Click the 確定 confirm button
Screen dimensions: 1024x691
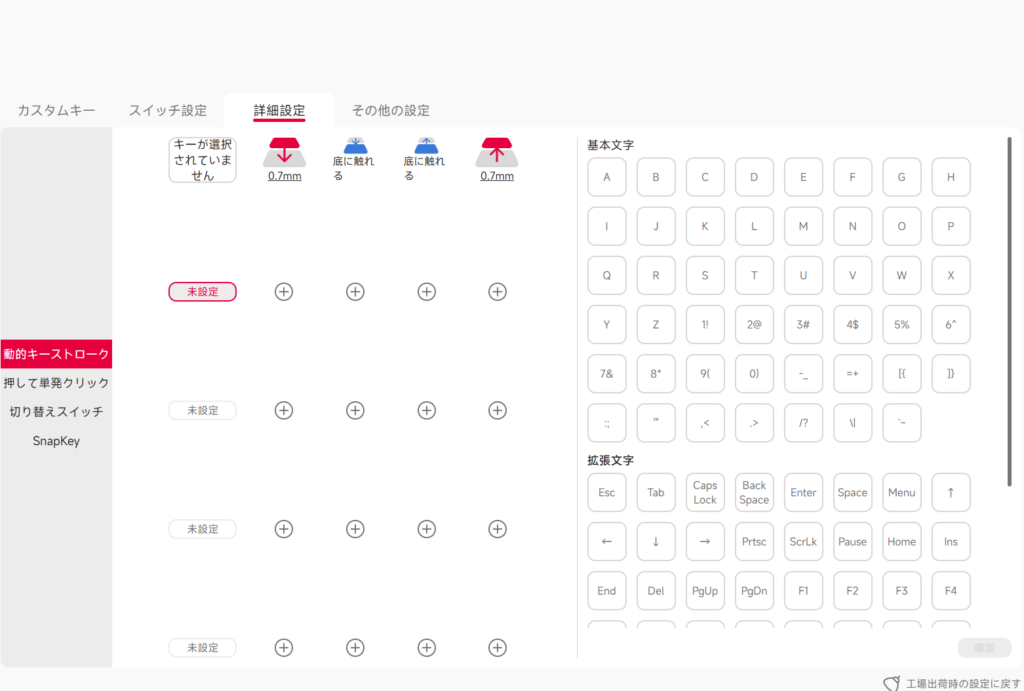click(x=983, y=648)
